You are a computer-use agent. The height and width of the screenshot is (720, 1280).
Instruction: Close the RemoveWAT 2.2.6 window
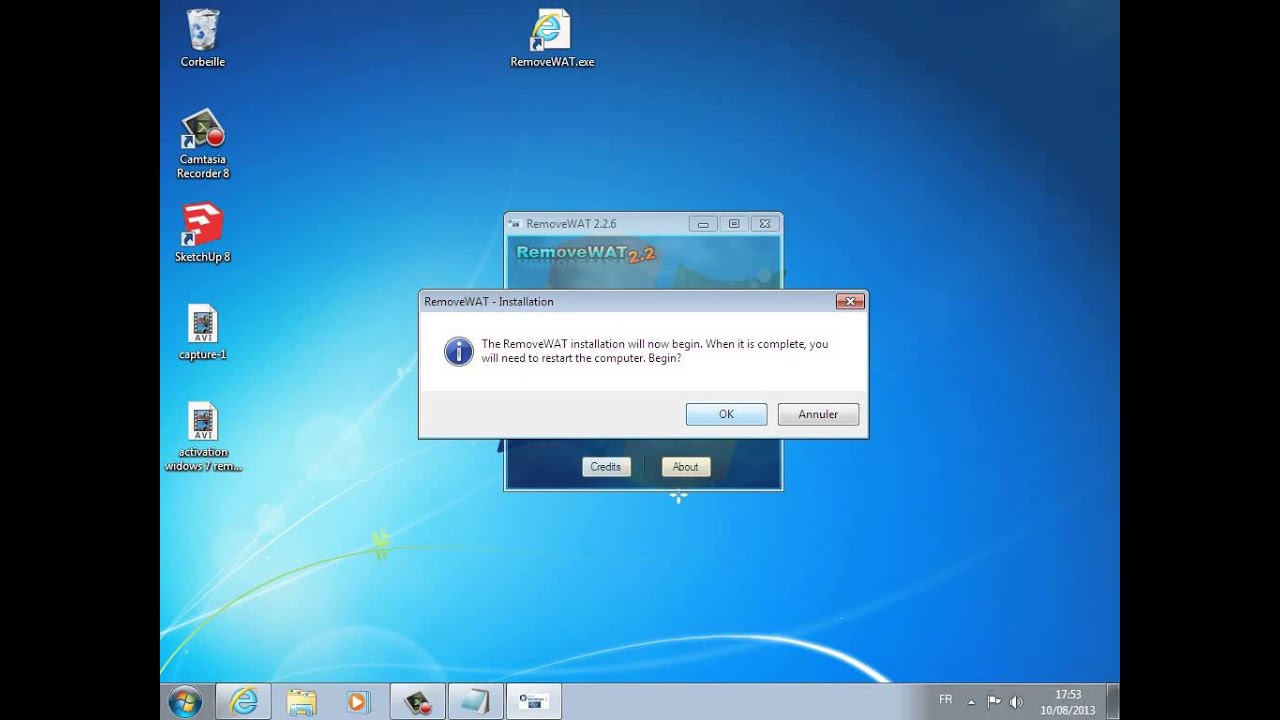[764, 224]
